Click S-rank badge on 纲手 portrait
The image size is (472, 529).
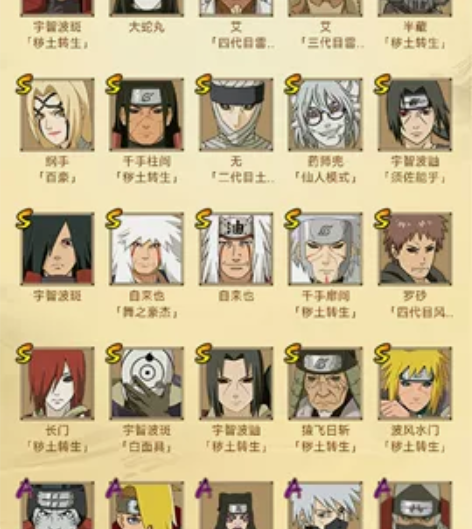tap(24, 84)
